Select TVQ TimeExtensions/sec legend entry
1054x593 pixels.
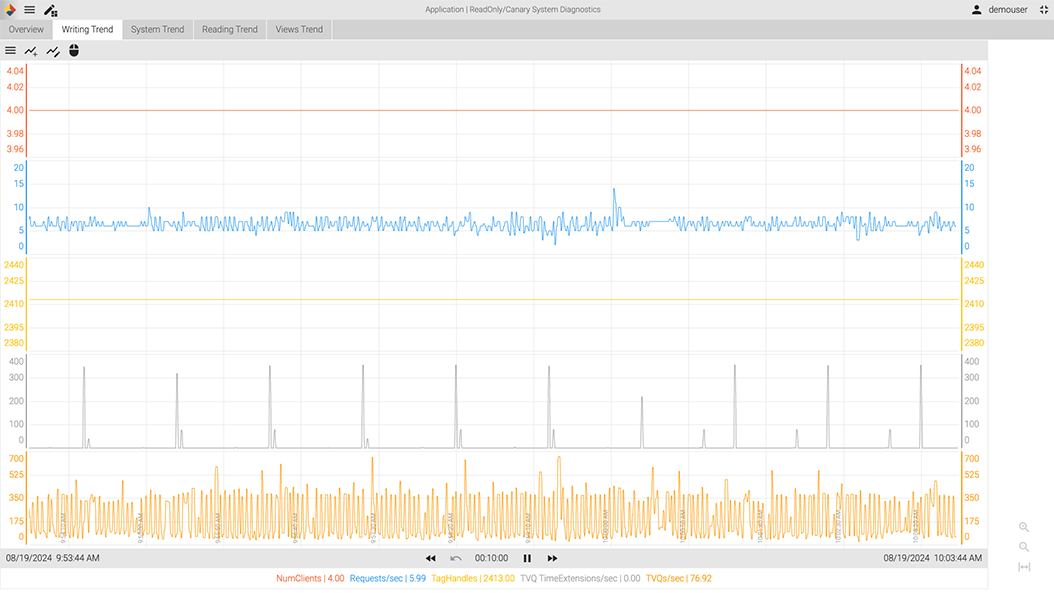click(x=580, y=579)
